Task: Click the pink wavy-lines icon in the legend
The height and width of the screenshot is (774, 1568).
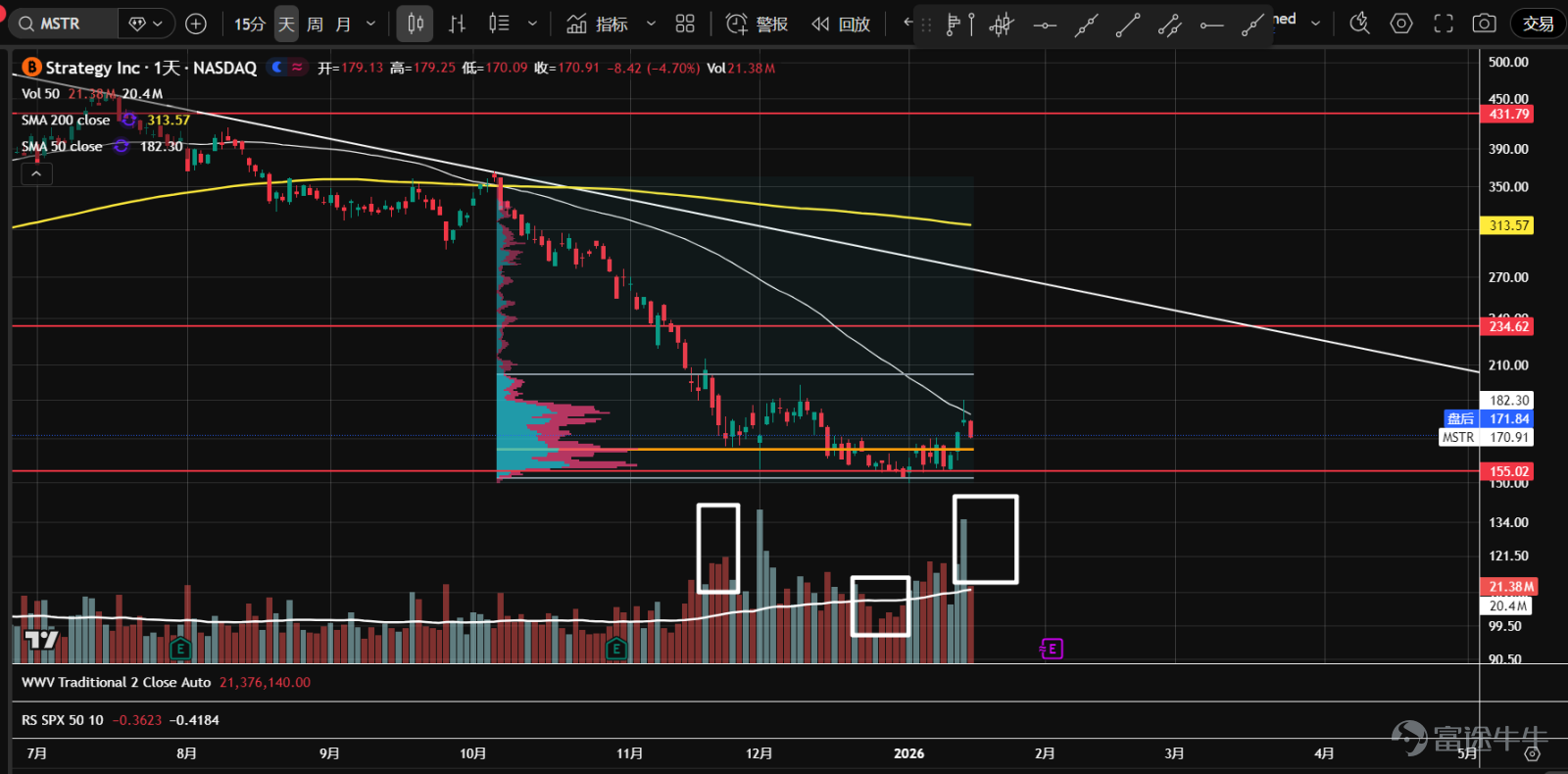Action: [x=297, y=67]
